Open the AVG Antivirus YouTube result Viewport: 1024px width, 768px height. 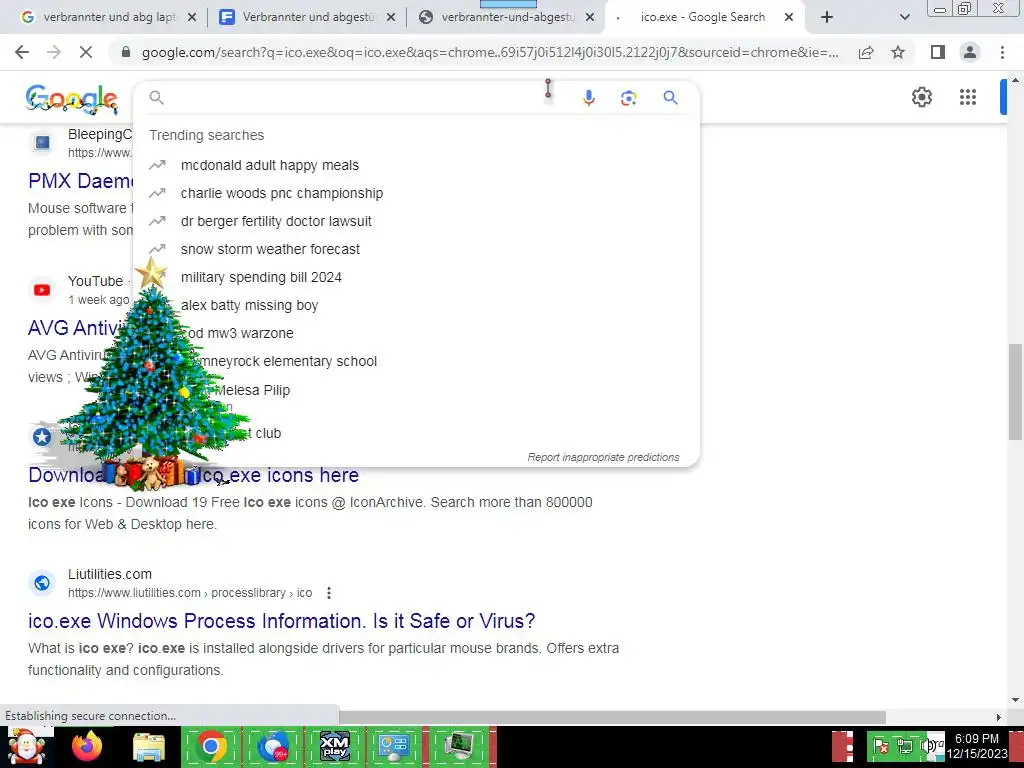point(77,328)
